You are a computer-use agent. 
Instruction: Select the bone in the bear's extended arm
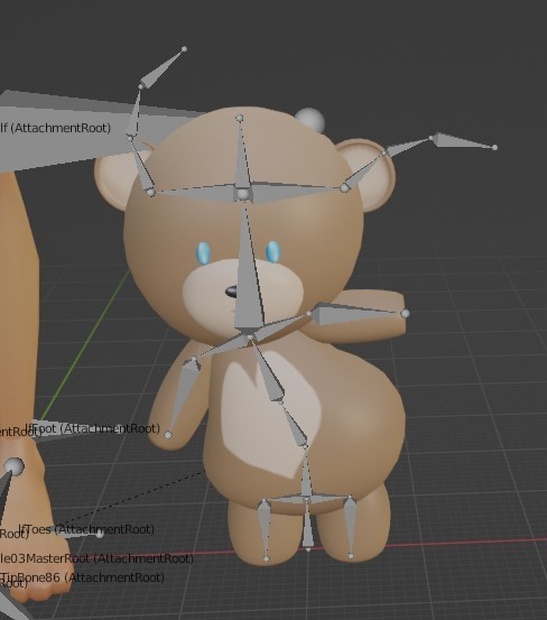tap(356, 314)
